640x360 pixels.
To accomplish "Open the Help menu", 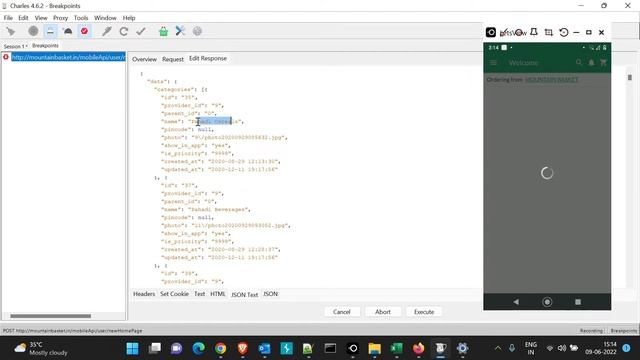I will (129, 18).
